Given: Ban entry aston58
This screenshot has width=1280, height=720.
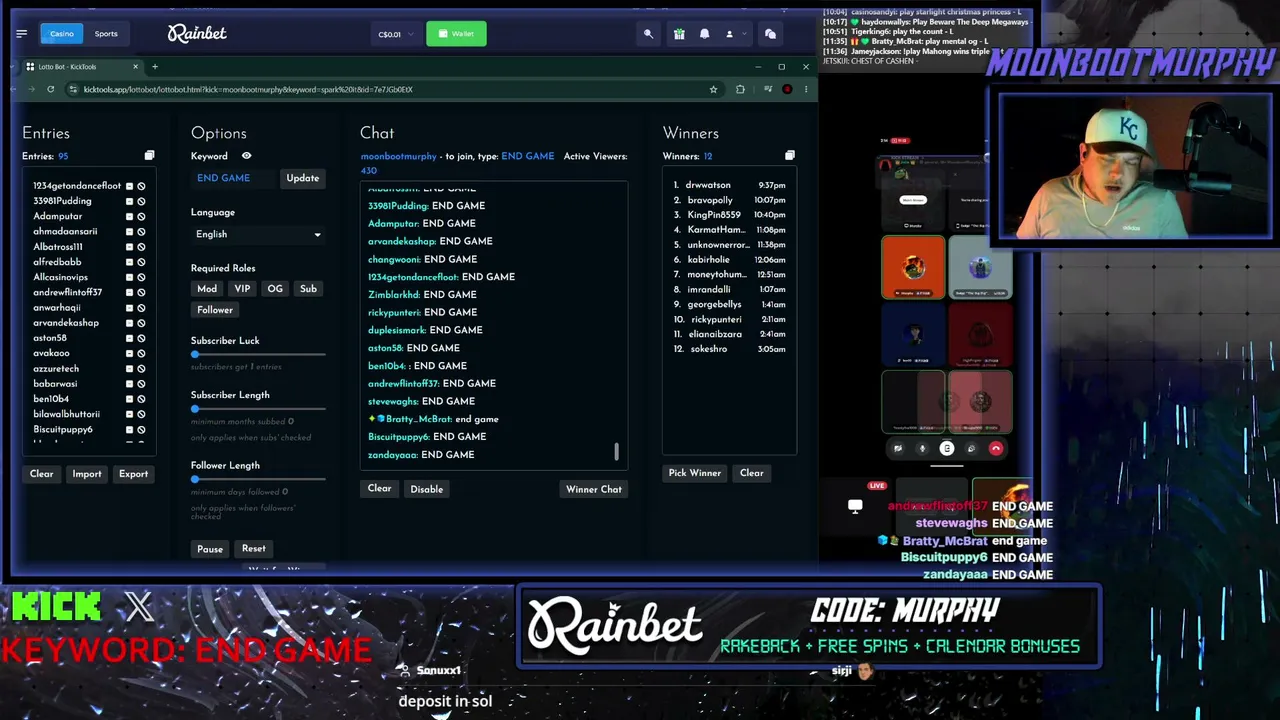Looking at the screenshot, I should click(141, 338).
